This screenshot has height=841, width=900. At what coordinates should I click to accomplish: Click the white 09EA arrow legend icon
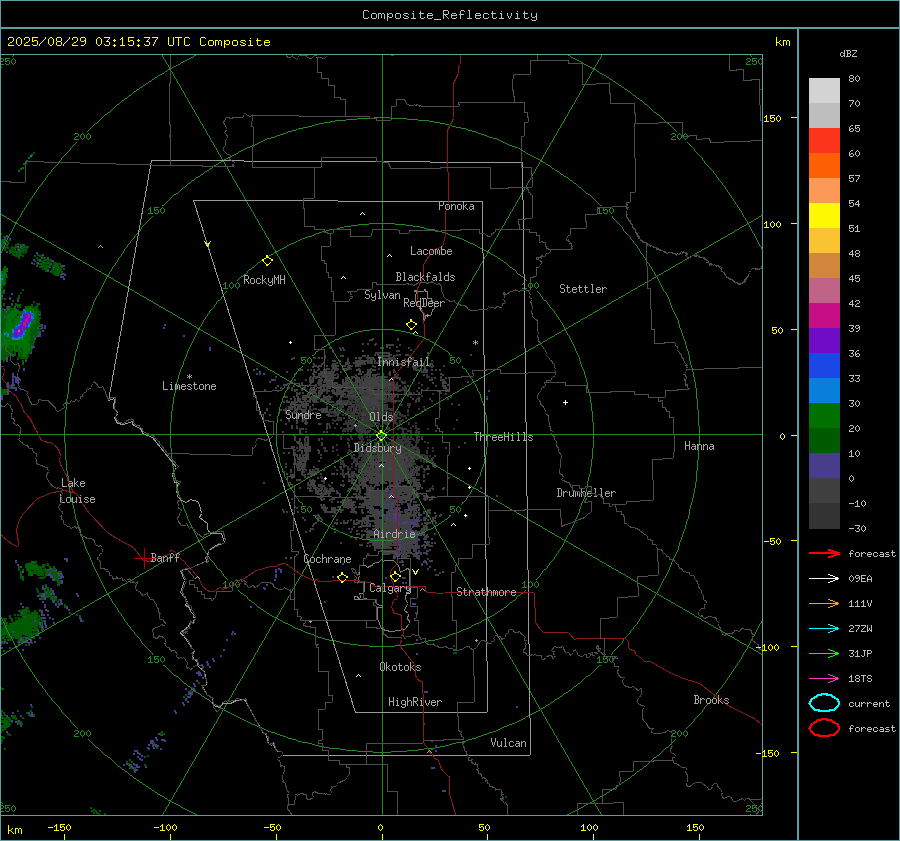824,579
